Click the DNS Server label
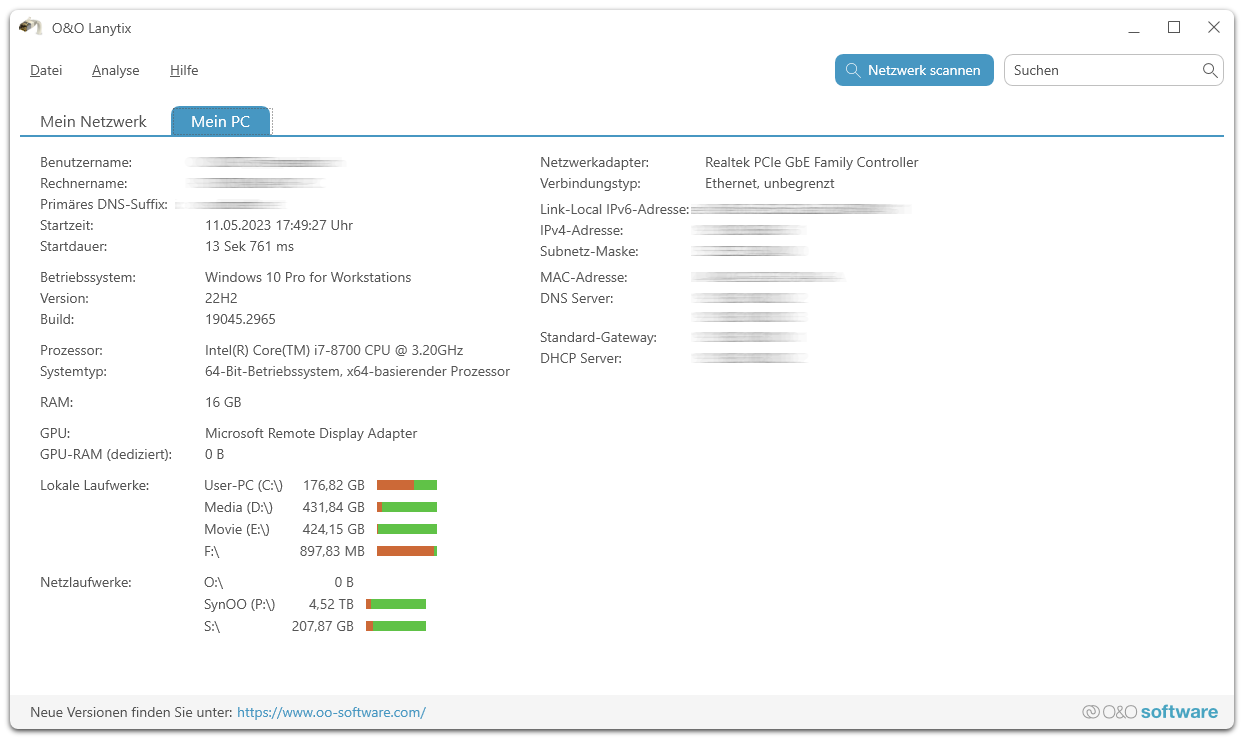Viewport: 1244px width, 739px height. pos(577,298)
